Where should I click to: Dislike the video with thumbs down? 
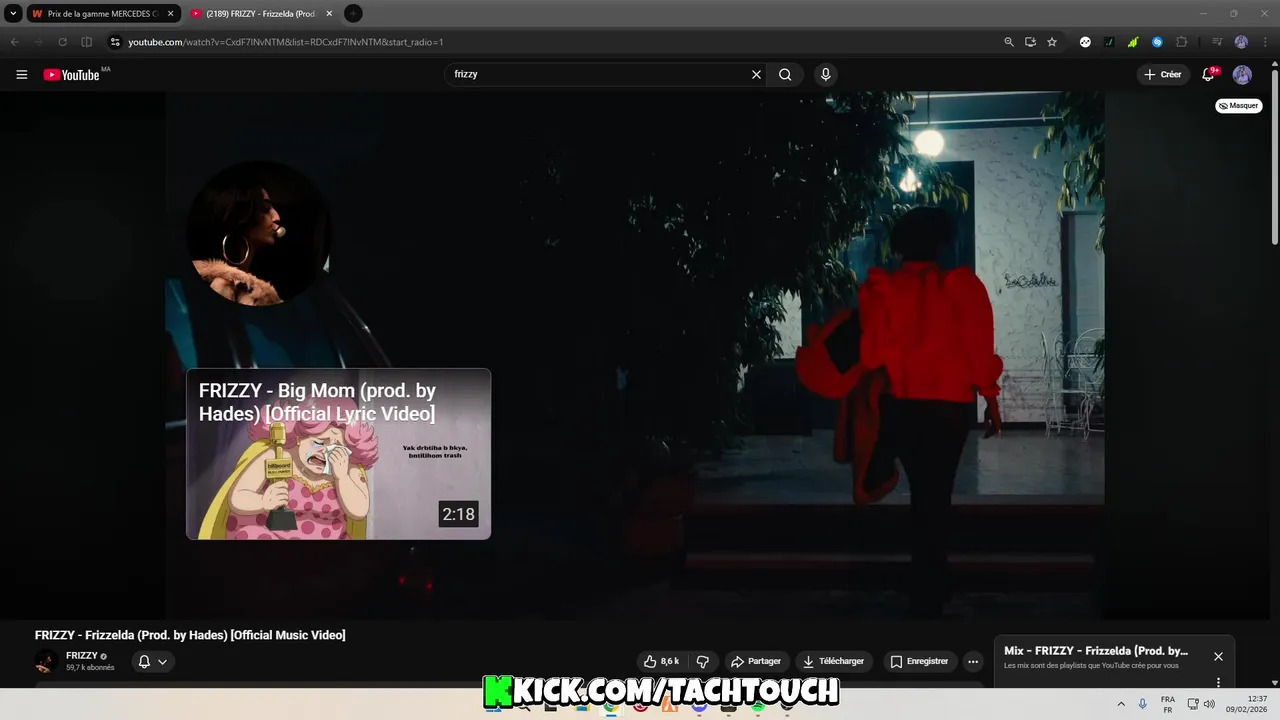tap(702, 661)
